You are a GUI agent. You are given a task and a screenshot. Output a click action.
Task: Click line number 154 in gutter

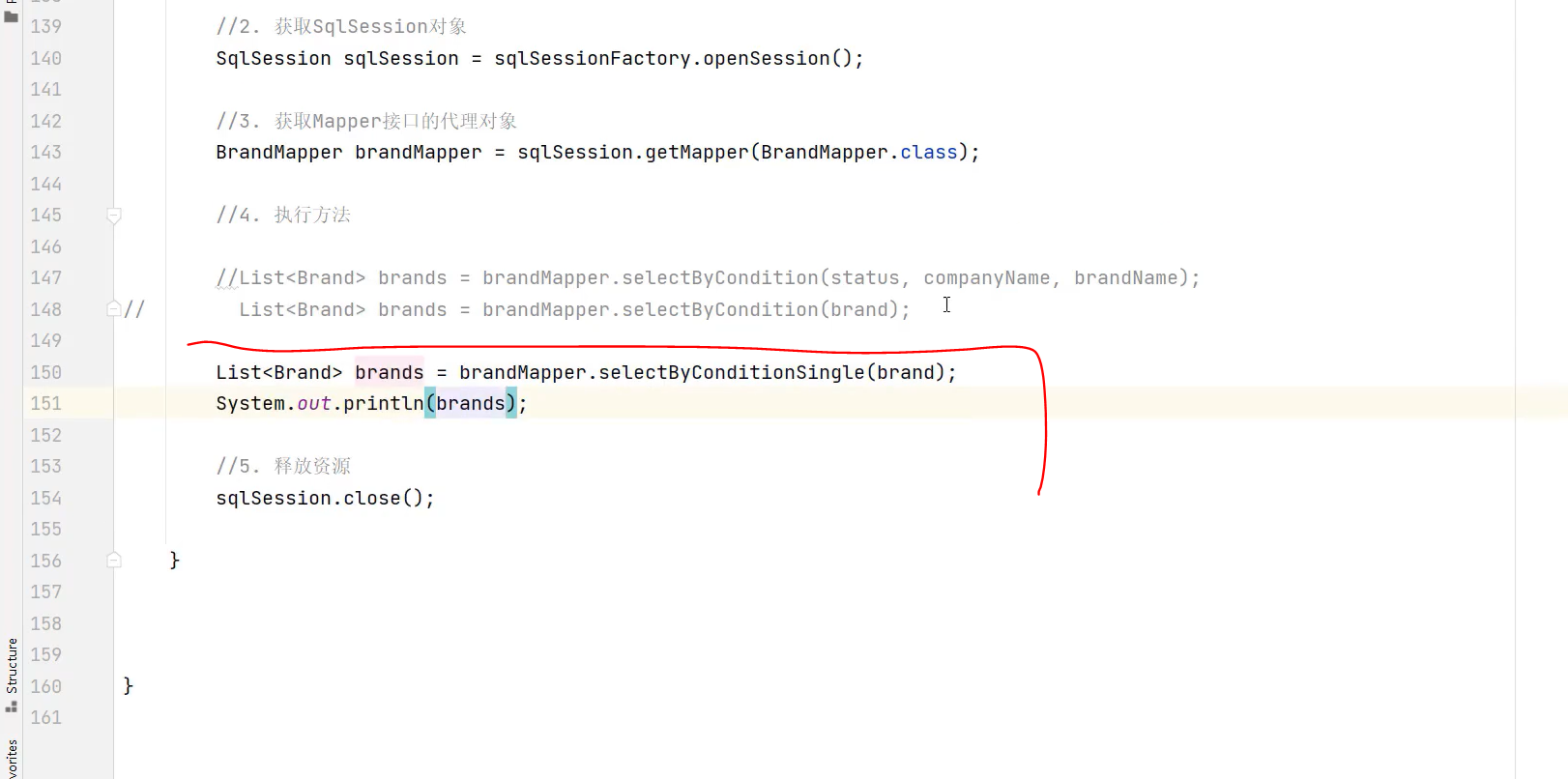(45, 498)
